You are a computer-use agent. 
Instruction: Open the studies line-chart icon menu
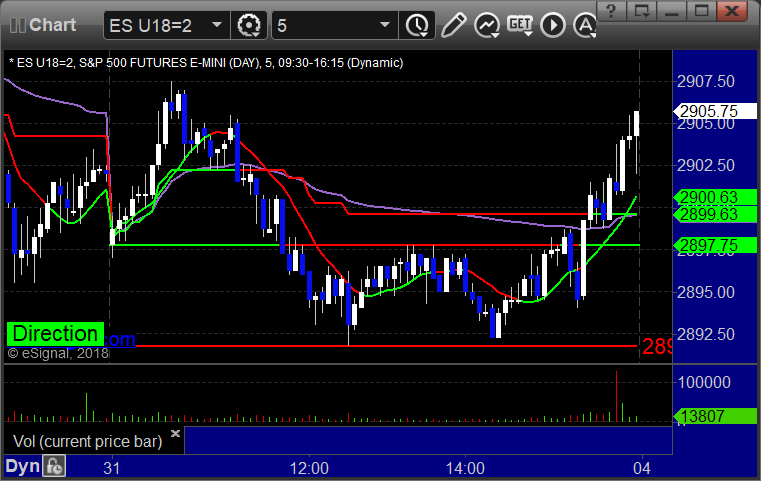point(487,25)
